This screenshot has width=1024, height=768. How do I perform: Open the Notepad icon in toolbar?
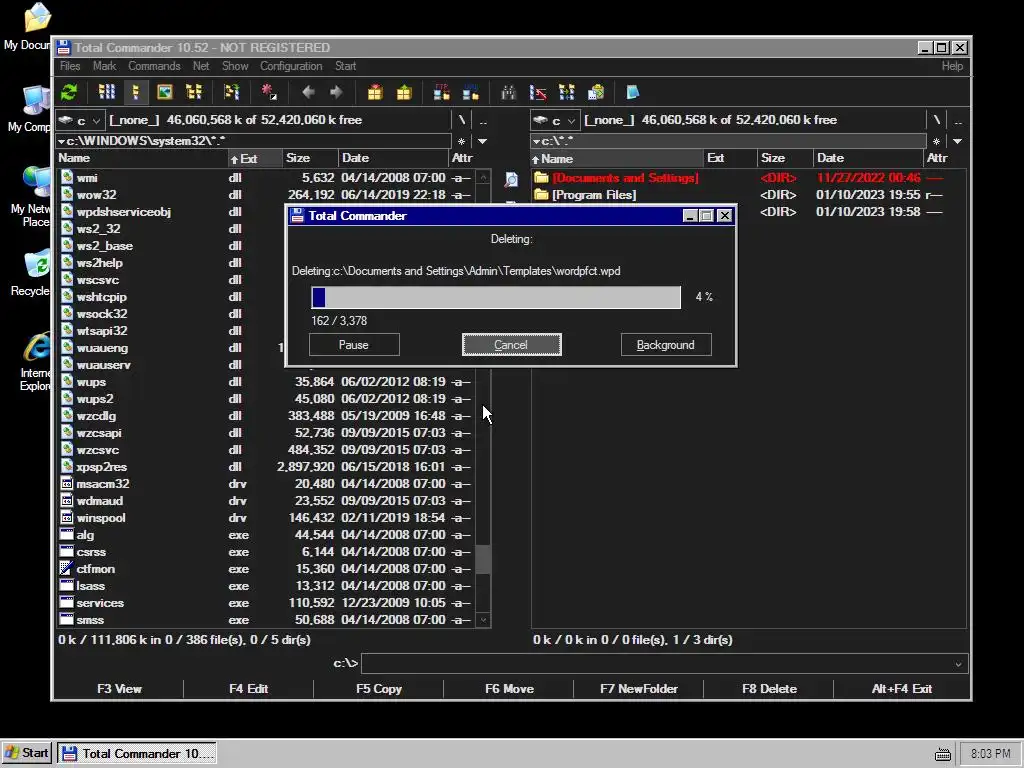coord(632,92)
